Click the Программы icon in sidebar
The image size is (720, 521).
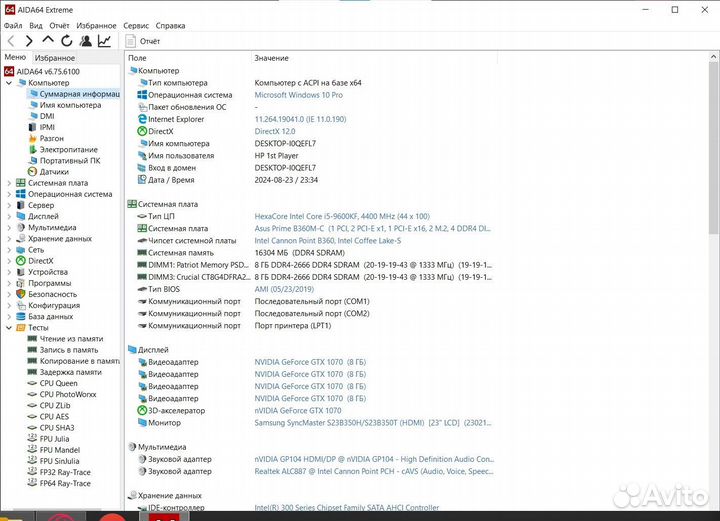click(x=21, y=283)
